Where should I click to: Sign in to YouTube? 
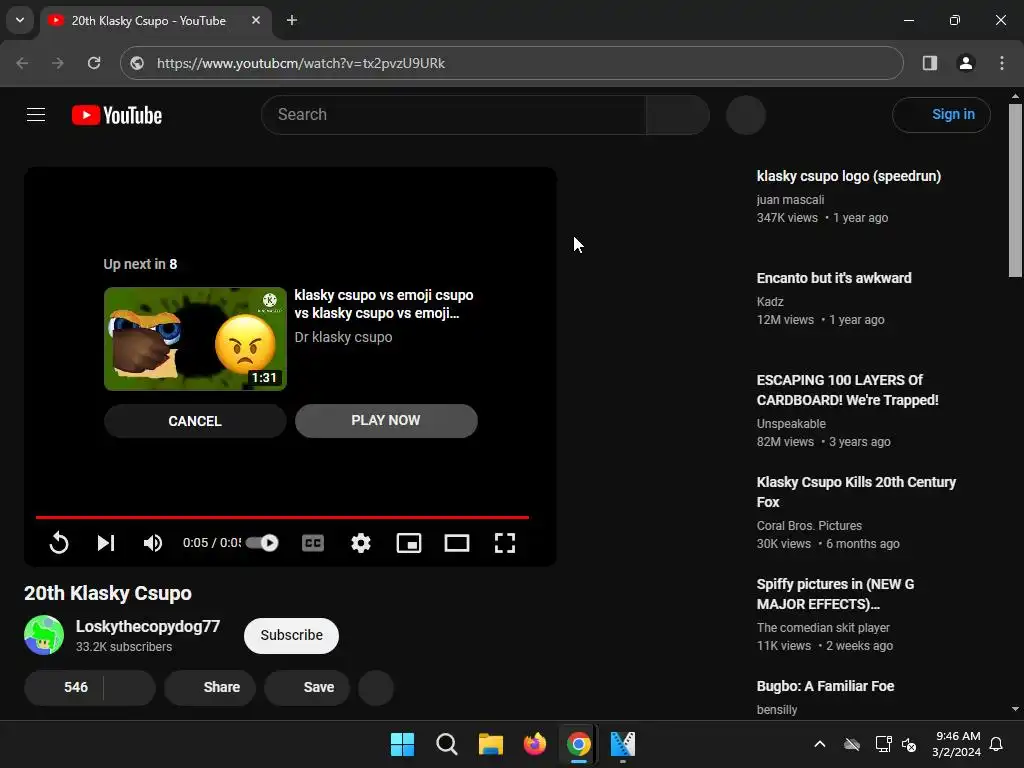[941, 115]
